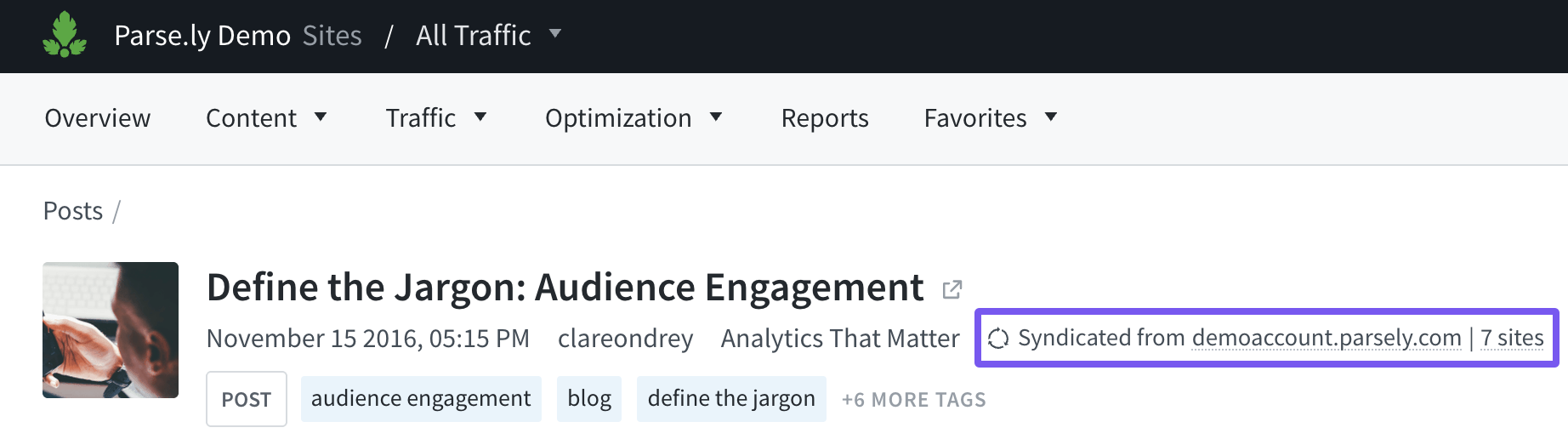
Task: Go to the Overview tab
Action: [x=98, y=117]
